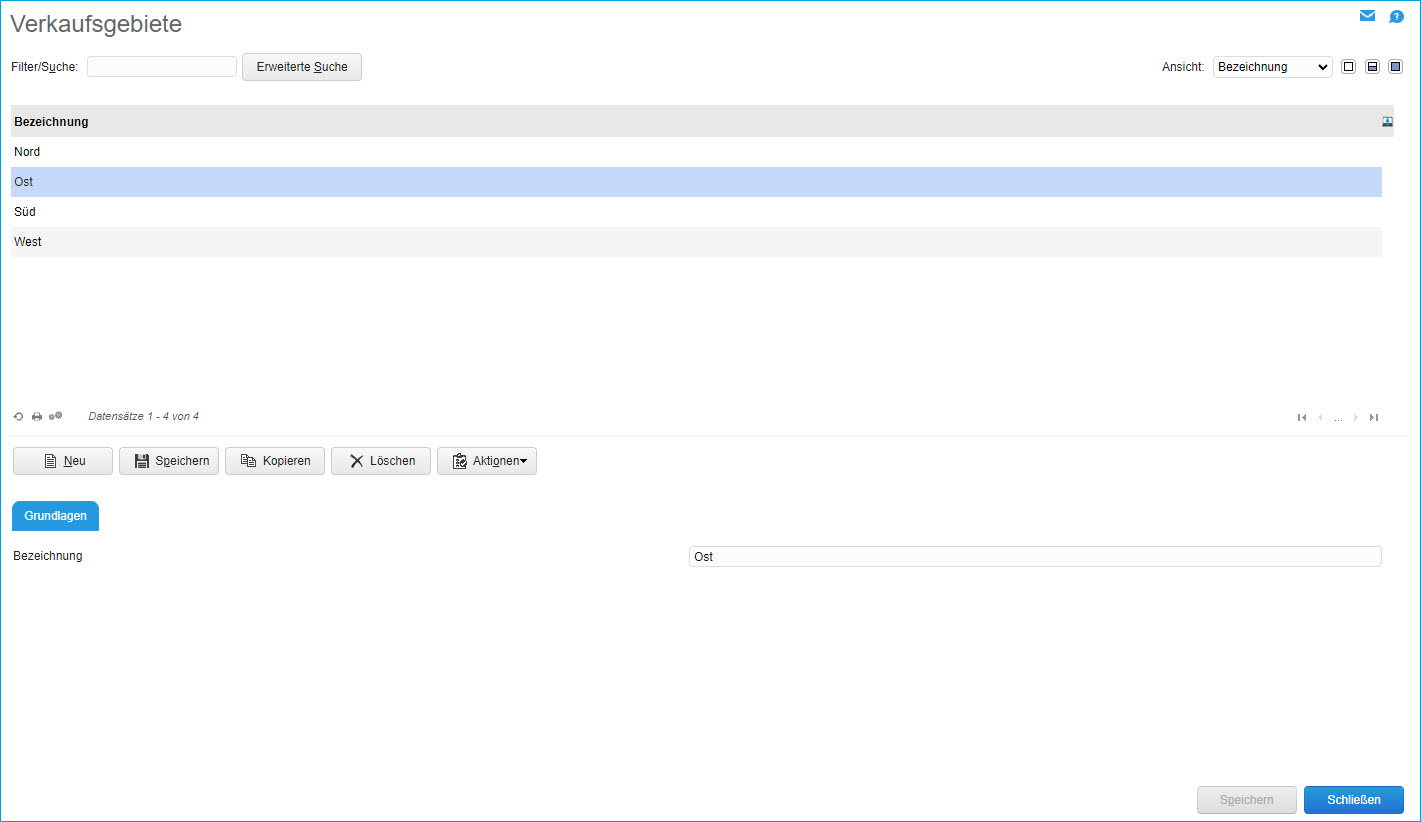
Task: Open the mail envelope icon
Action: tap(1367, 16)
